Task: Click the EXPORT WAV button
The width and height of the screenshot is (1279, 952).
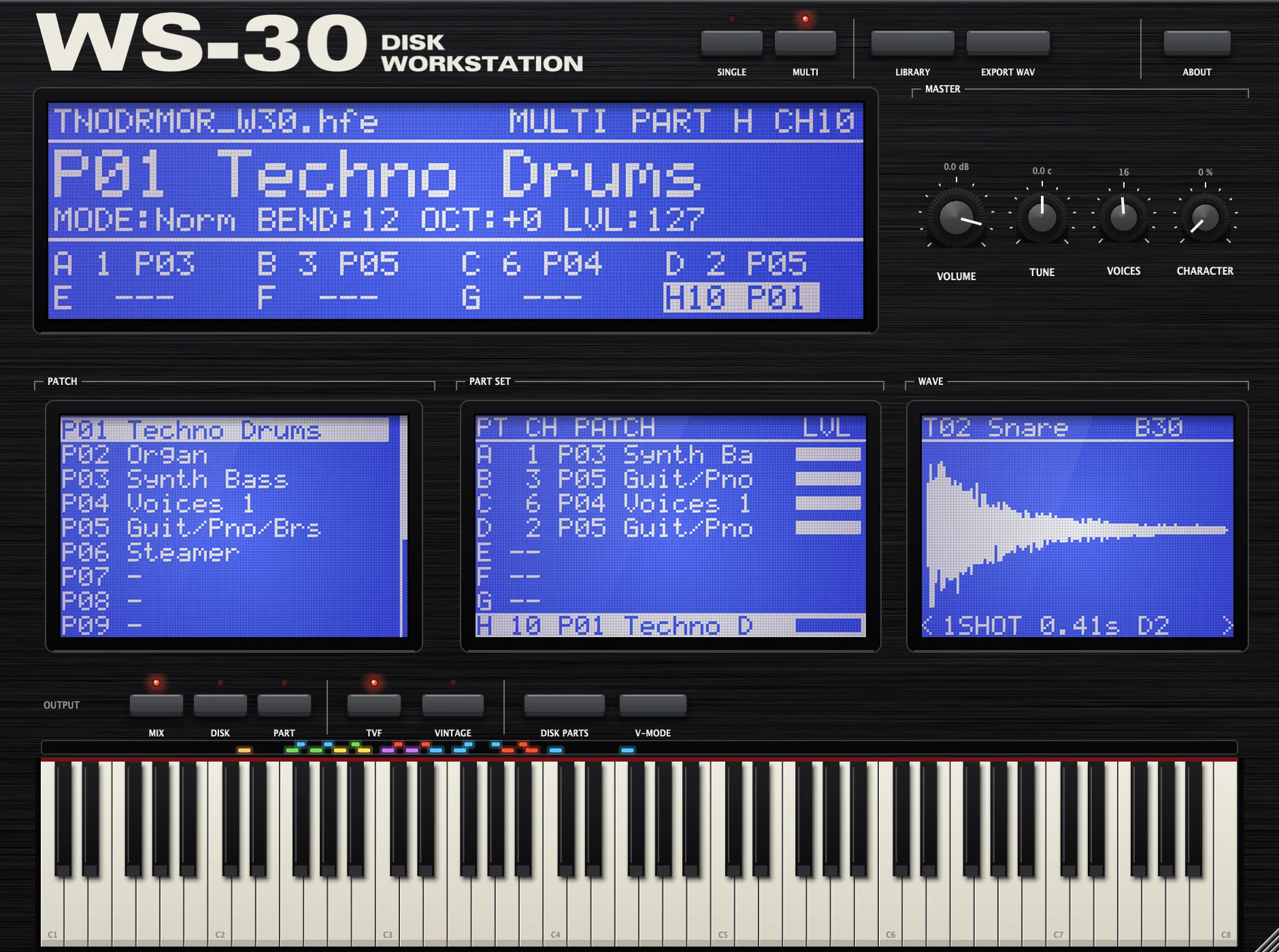Action: (1008, 44)
